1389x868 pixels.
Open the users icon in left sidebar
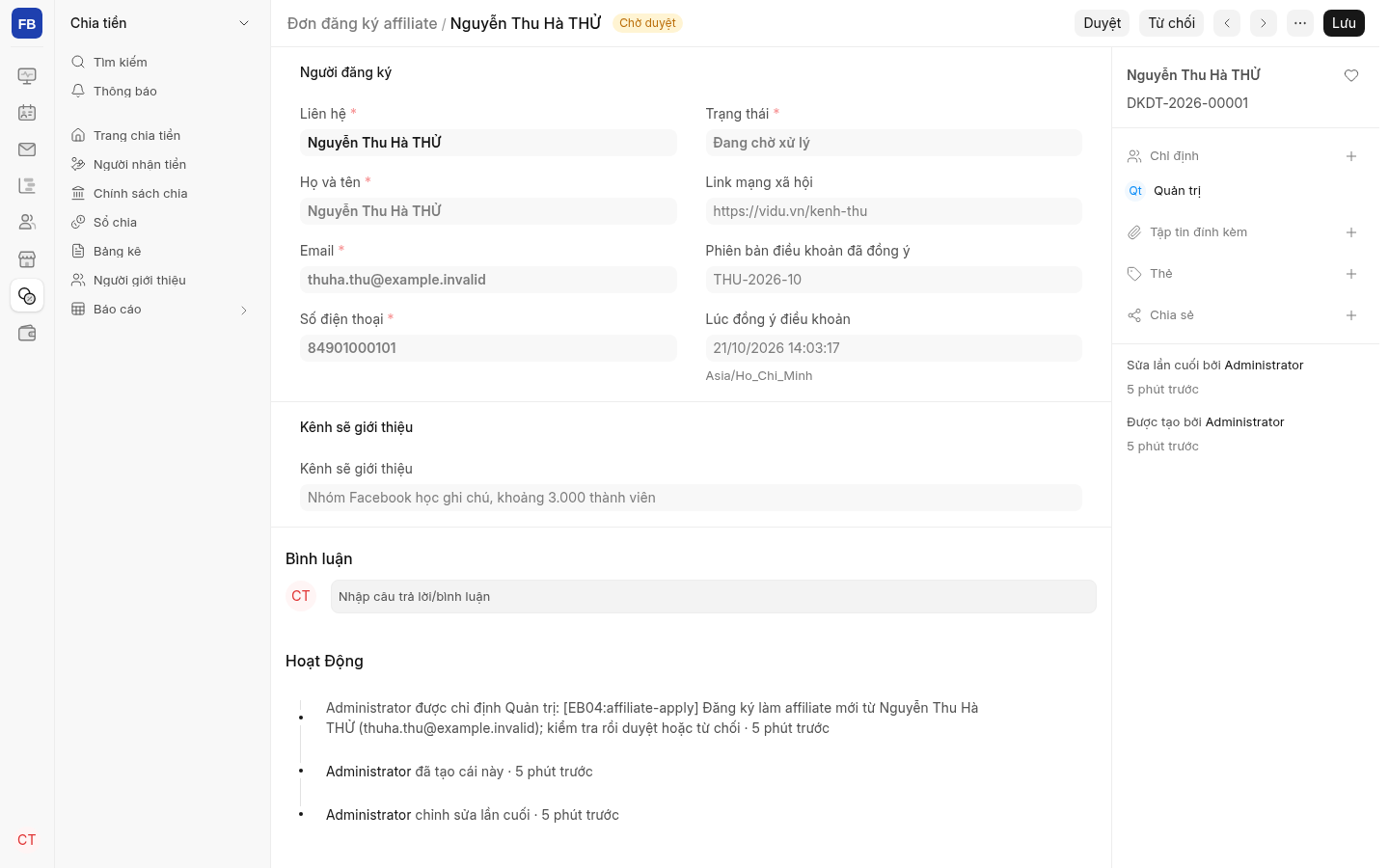click(x=27, y=223)
